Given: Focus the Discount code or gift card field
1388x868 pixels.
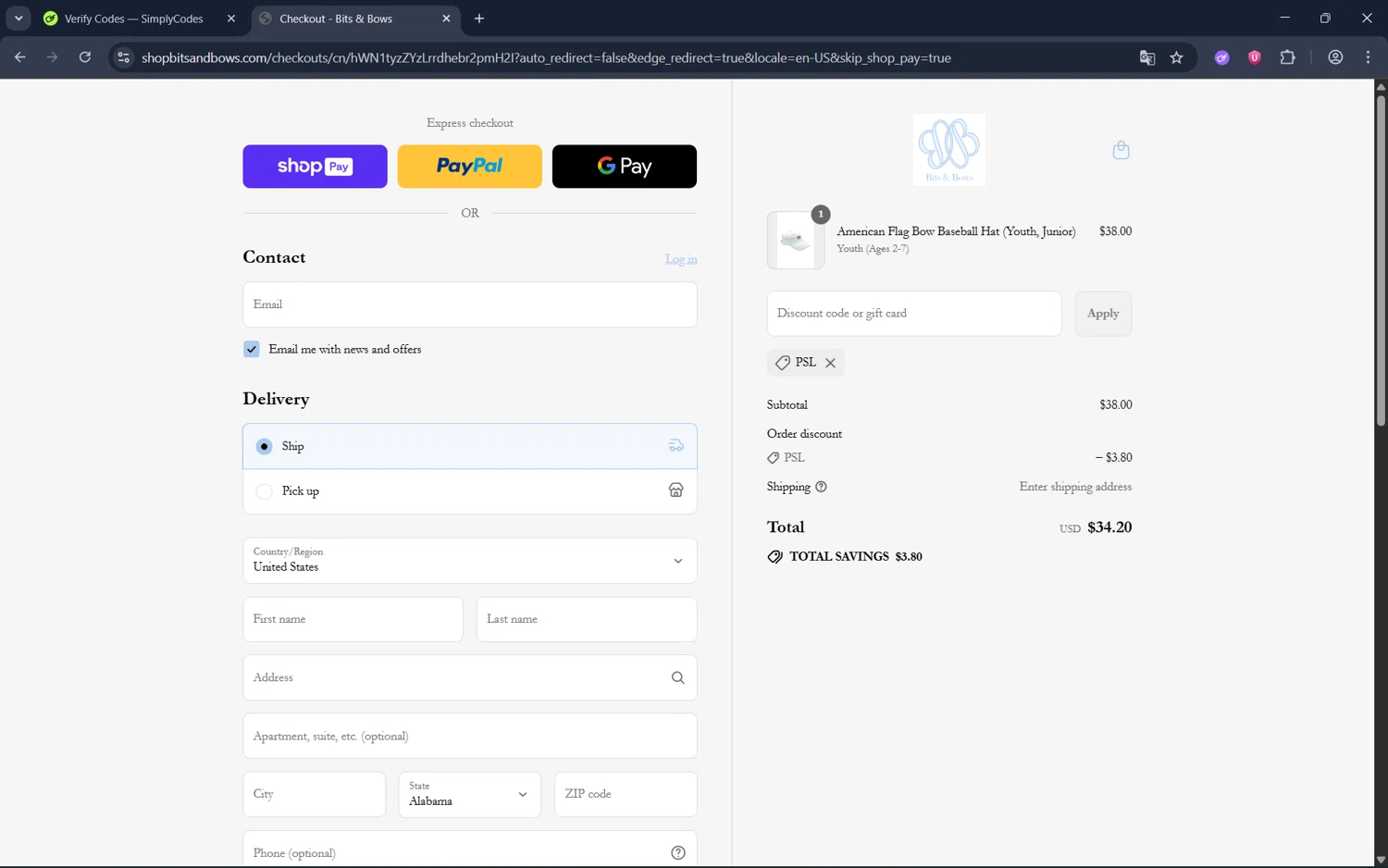Looking at the screenshot, I should (913, 314).
